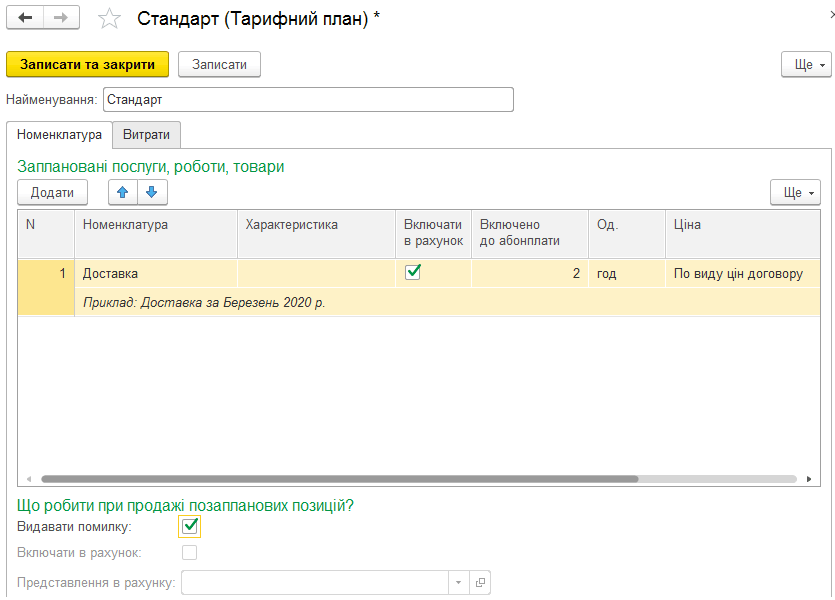
Task: Click the horizontal scrollbar thumb of the table
Action: tap(340, 479)
